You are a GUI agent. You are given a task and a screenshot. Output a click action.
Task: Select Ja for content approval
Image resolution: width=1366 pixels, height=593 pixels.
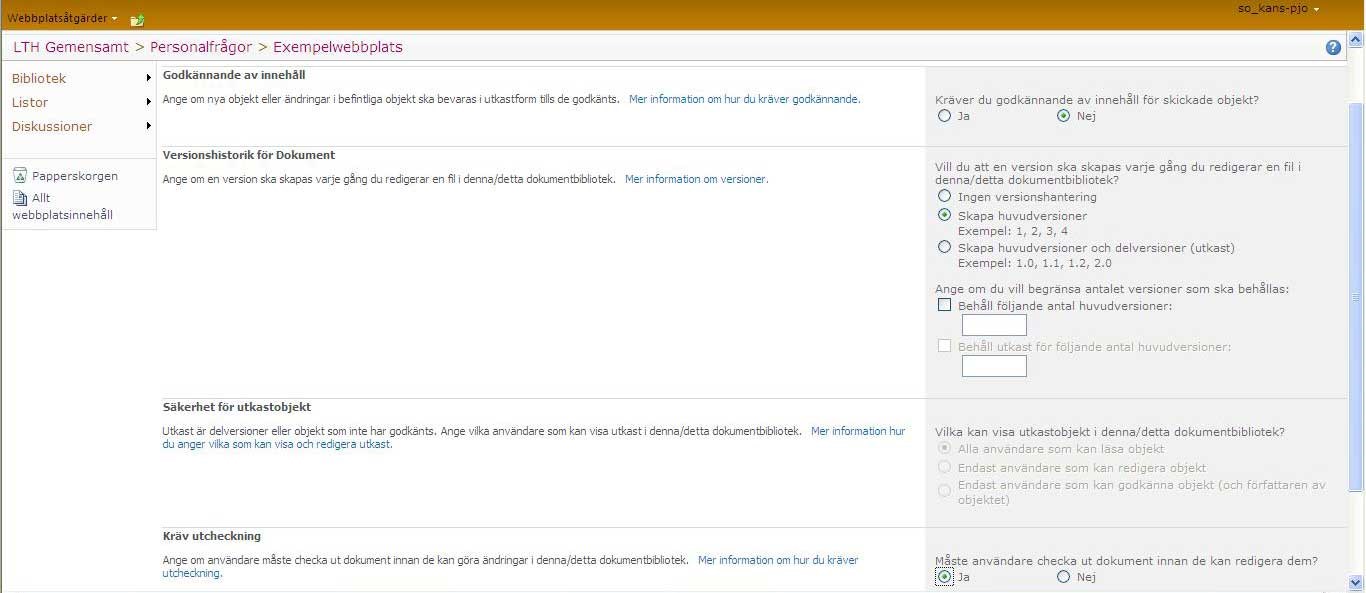click(944, 116)
